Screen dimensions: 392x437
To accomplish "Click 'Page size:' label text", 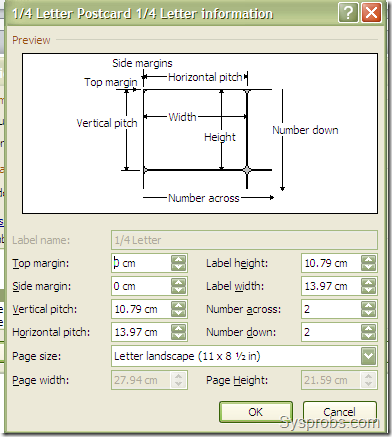I will pyautogui.click(x=37, y=356).
